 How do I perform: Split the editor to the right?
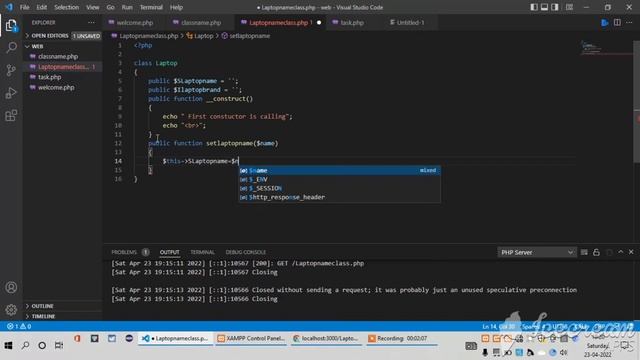click(x=617, y=22)
